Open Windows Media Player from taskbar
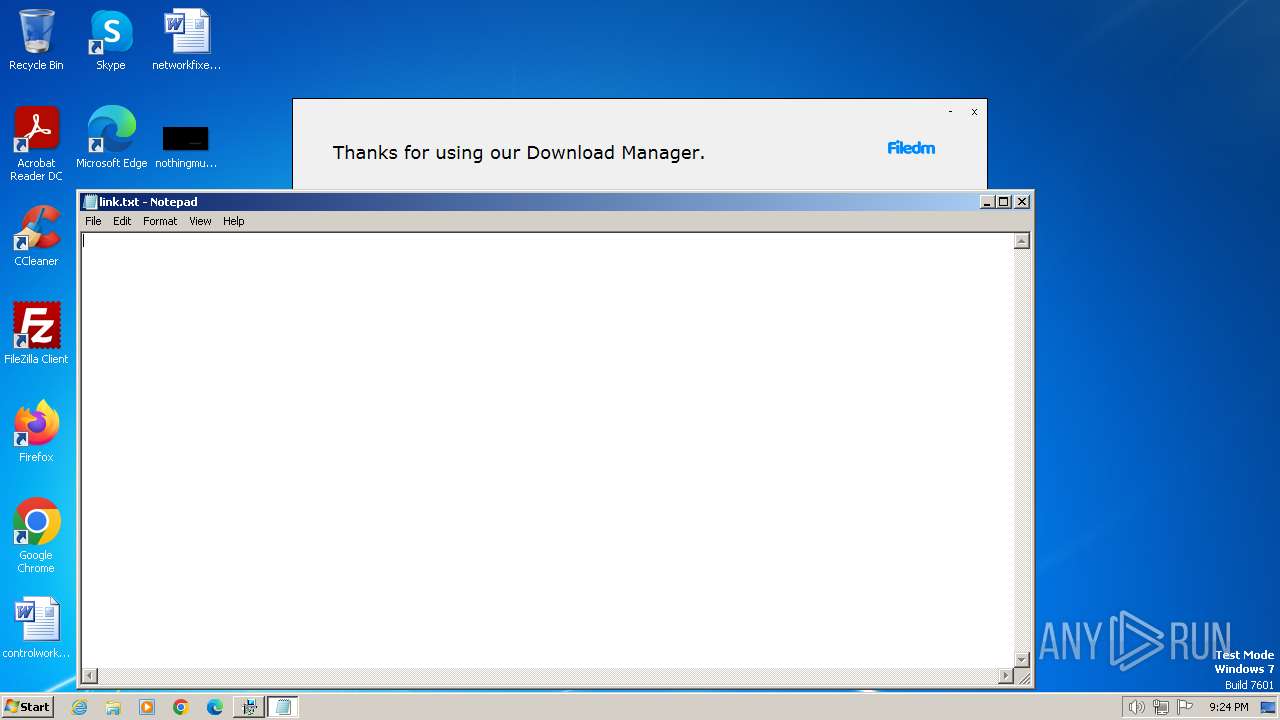 click(147, 707)
